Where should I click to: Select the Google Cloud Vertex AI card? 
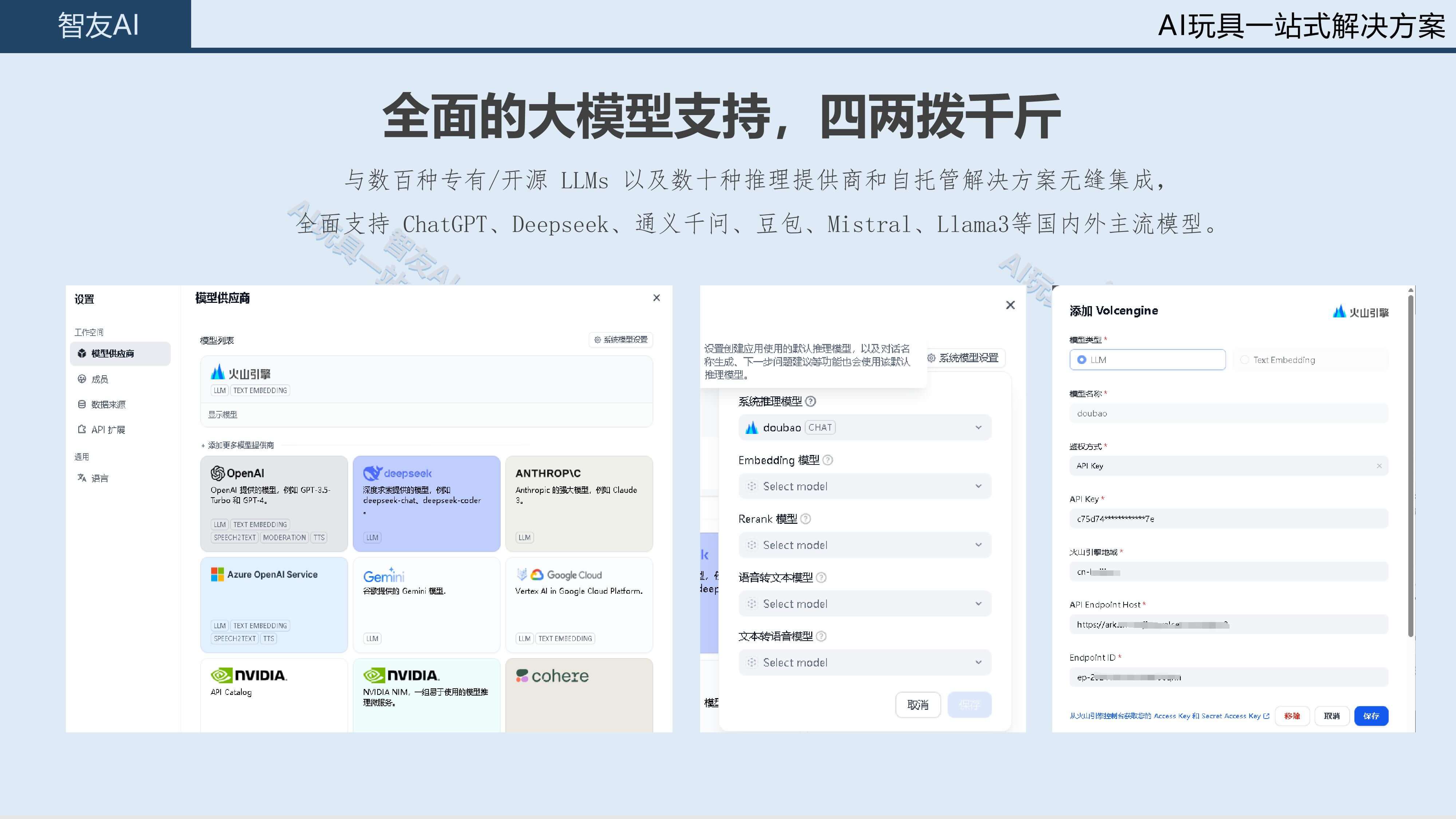(x=579, y=605)
